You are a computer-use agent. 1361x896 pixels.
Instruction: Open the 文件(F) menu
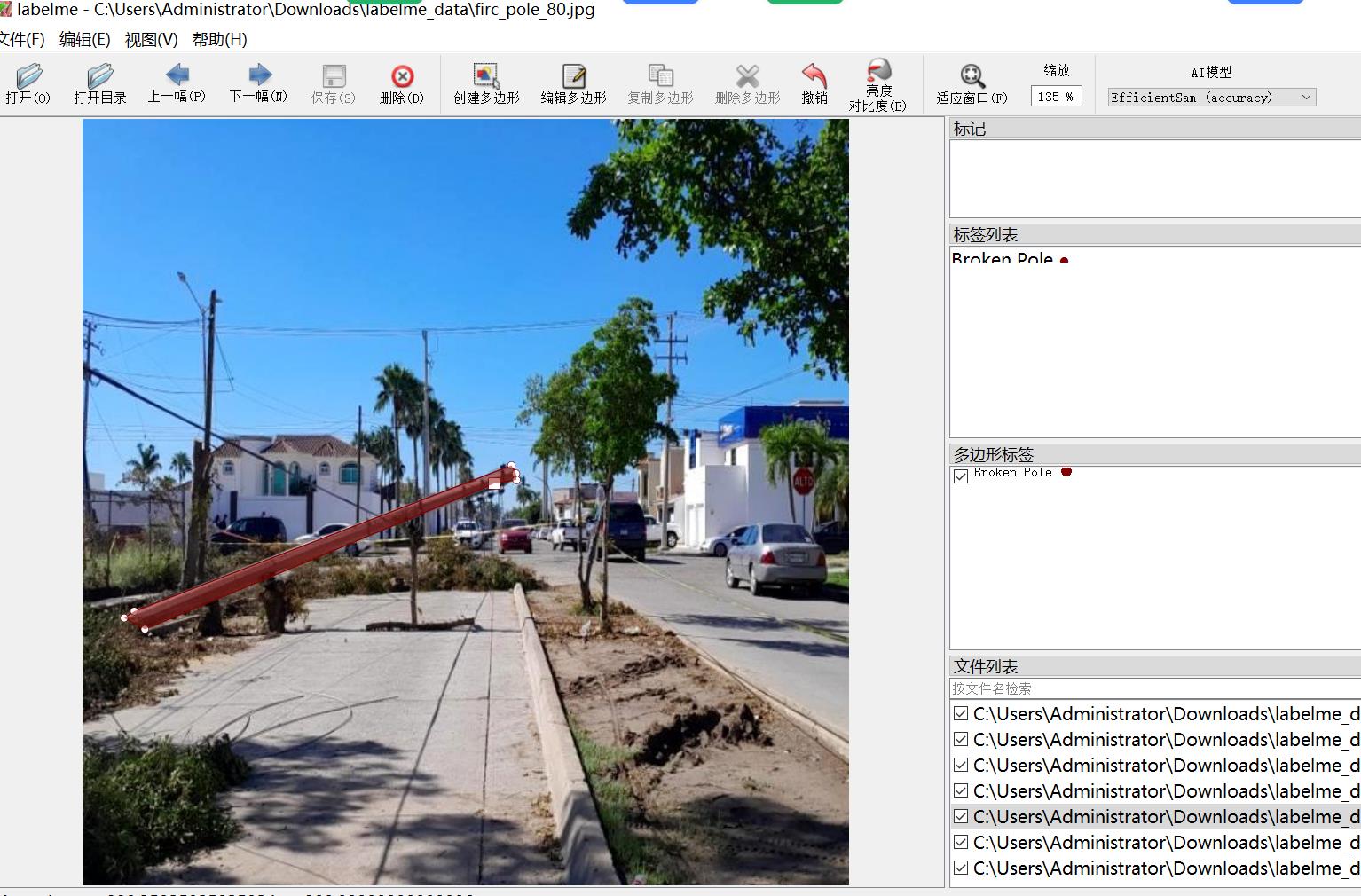(21, 40)
